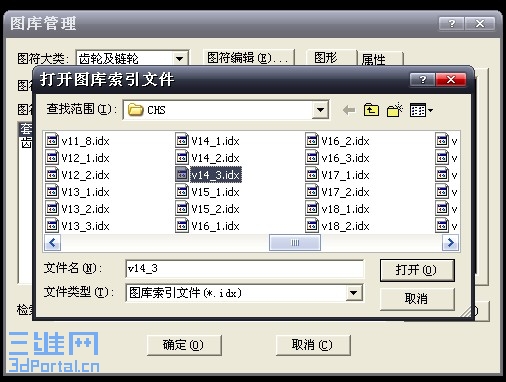The image size is (506, 382).
Task: Click the horizontal scrollbar thumb
Action: coord(295,243)
